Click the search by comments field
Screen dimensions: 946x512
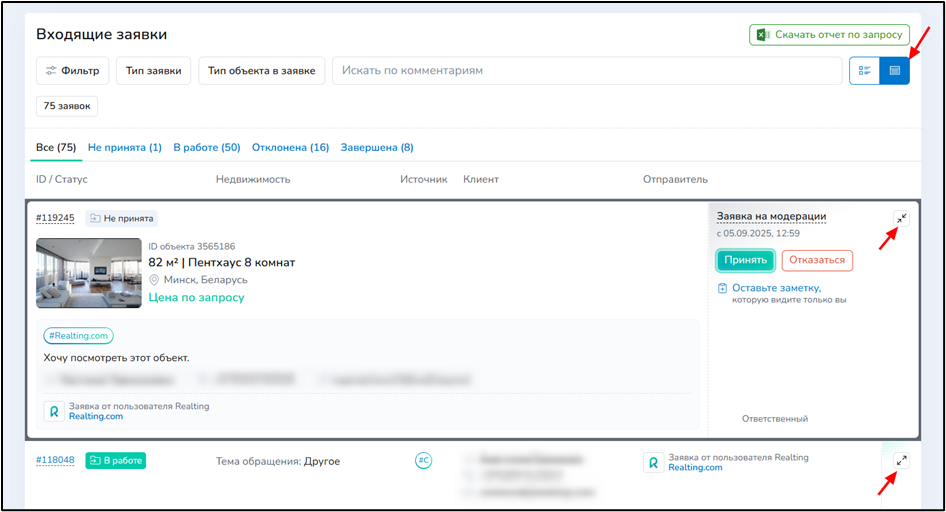pos(586,71)
